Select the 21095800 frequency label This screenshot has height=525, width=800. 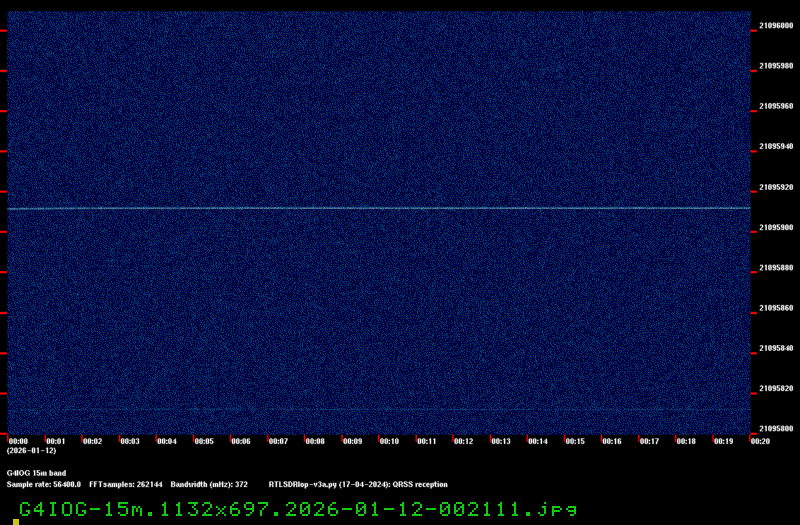[x=776, y=429]
